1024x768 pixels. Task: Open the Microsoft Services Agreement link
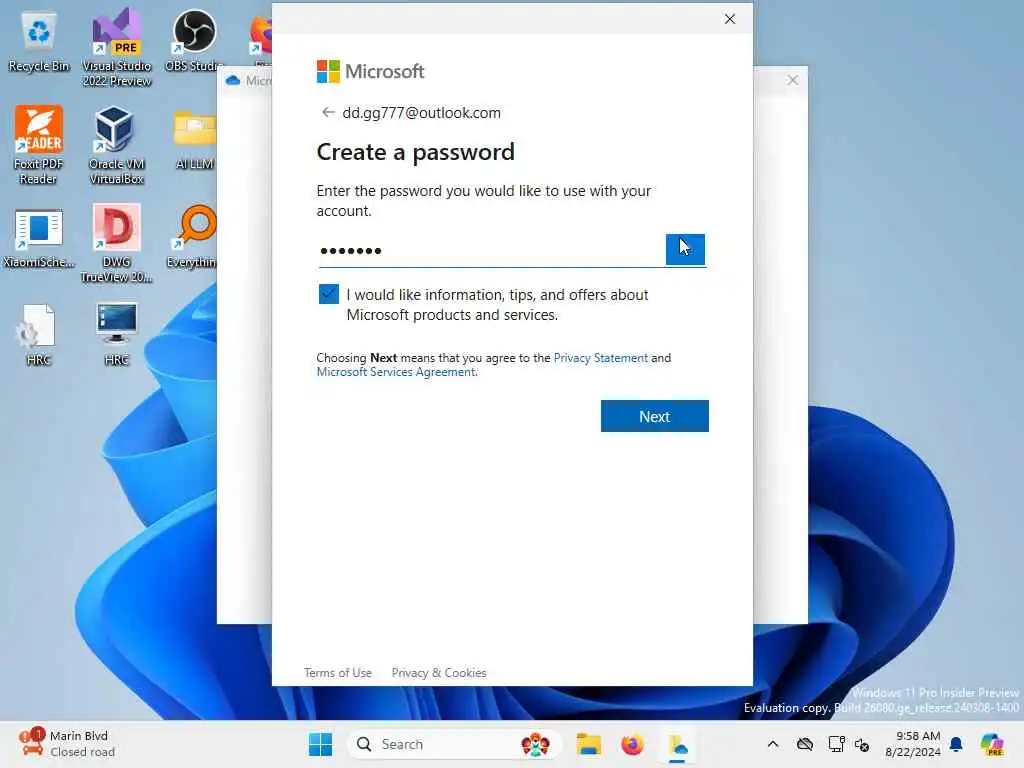(396, 372)
